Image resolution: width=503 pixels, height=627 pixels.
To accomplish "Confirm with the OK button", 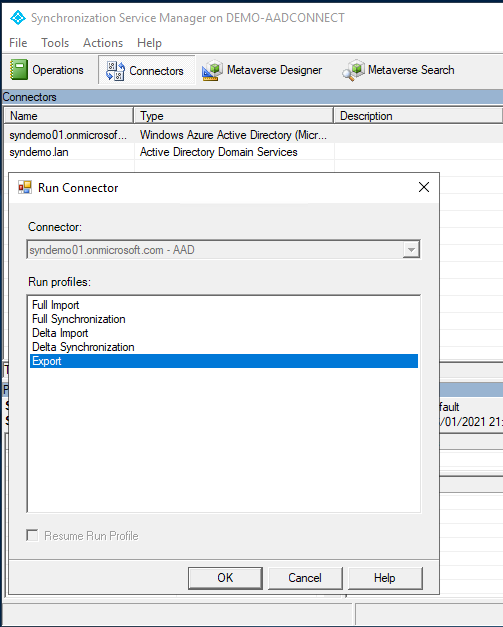I will pyautogui.click(x=226, y=578).
